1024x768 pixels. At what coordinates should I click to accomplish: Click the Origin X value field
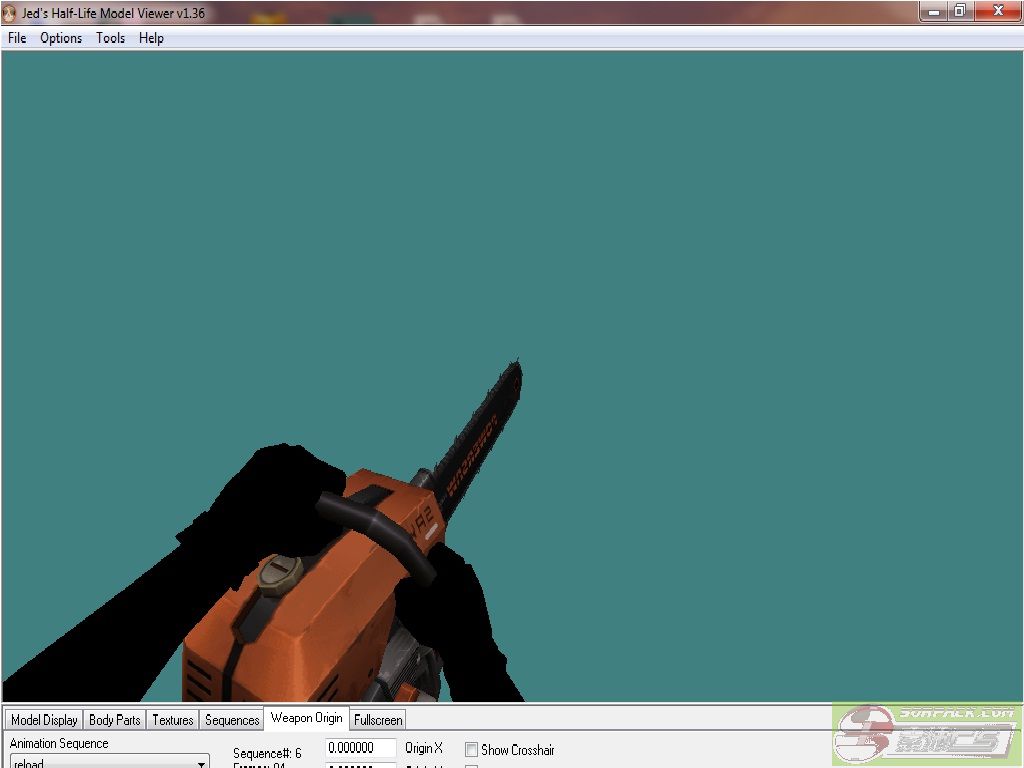click(x=360, y=748)
